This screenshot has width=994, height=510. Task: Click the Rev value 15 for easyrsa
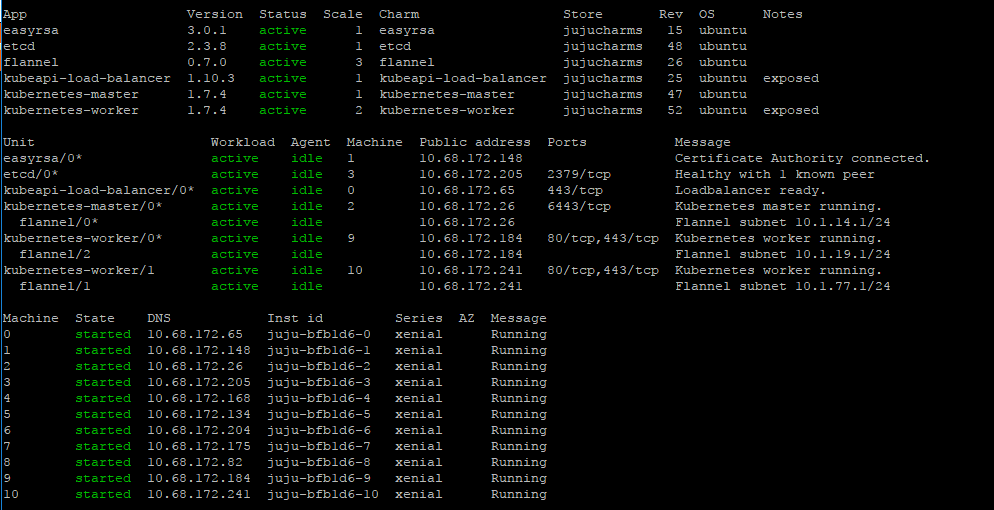point(674,30)
